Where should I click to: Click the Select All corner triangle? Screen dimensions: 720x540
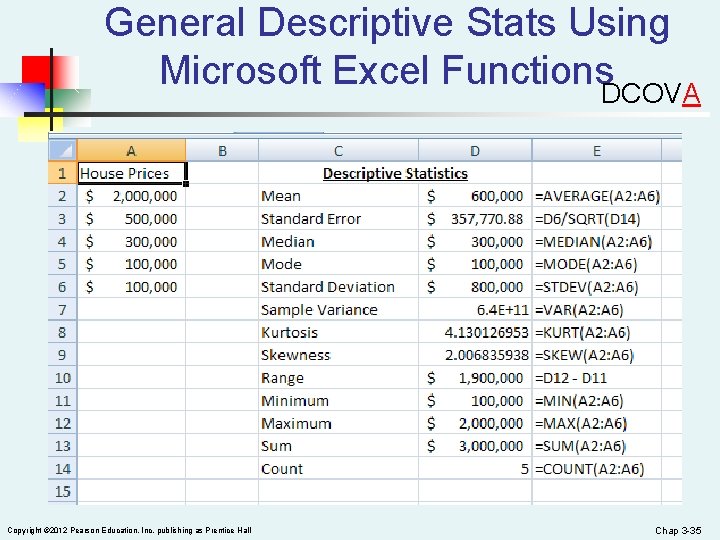pos(62,150)
